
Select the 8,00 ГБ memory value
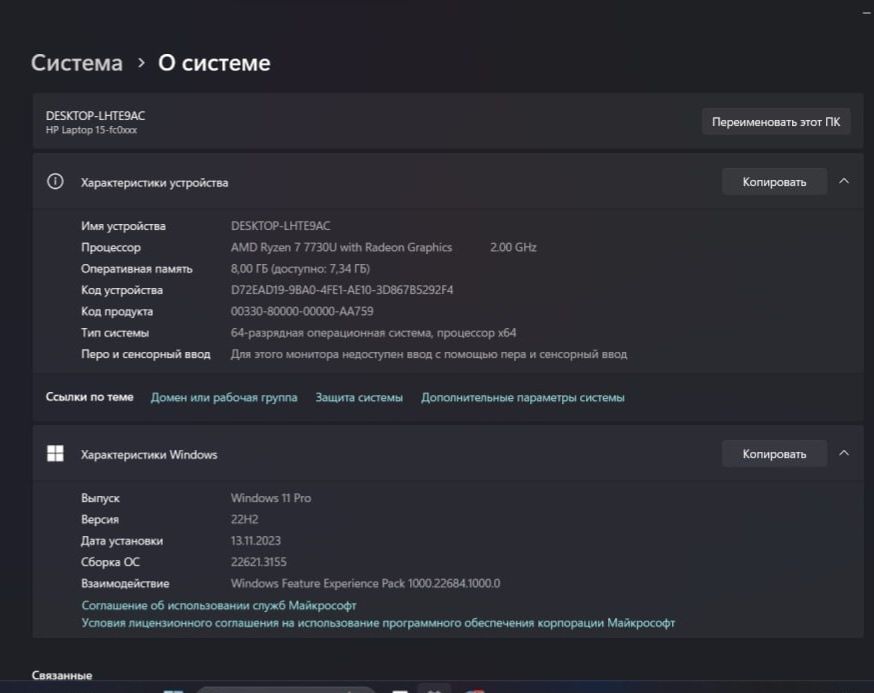[300, 269]
